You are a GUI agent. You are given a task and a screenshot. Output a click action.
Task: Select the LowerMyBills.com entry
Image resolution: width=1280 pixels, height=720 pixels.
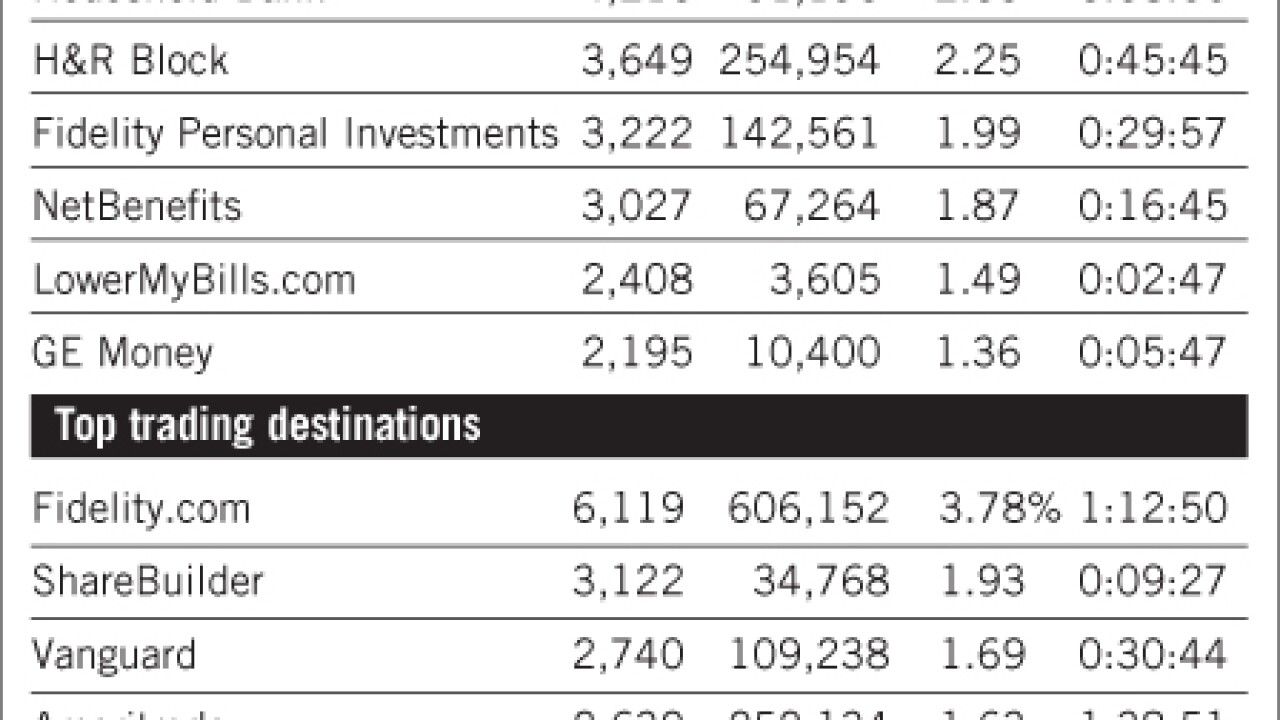pos(194,280)
